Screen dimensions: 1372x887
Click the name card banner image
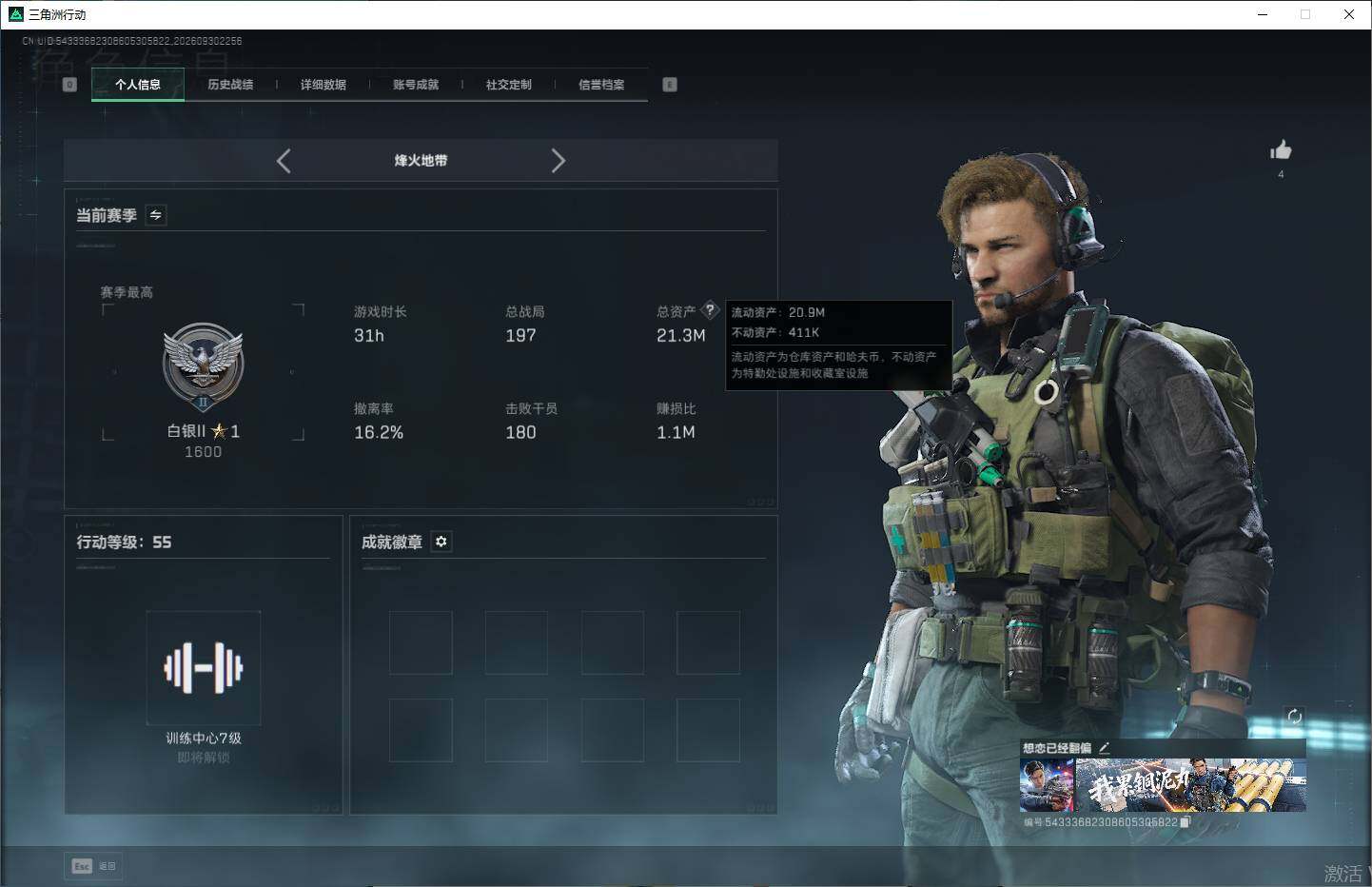click(1190, 785)
